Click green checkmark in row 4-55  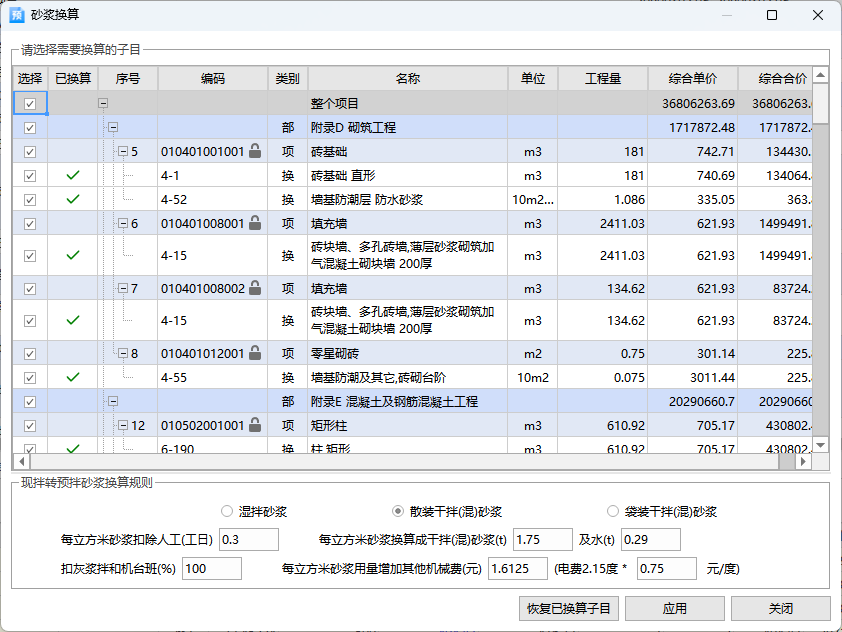coord(72,378)
